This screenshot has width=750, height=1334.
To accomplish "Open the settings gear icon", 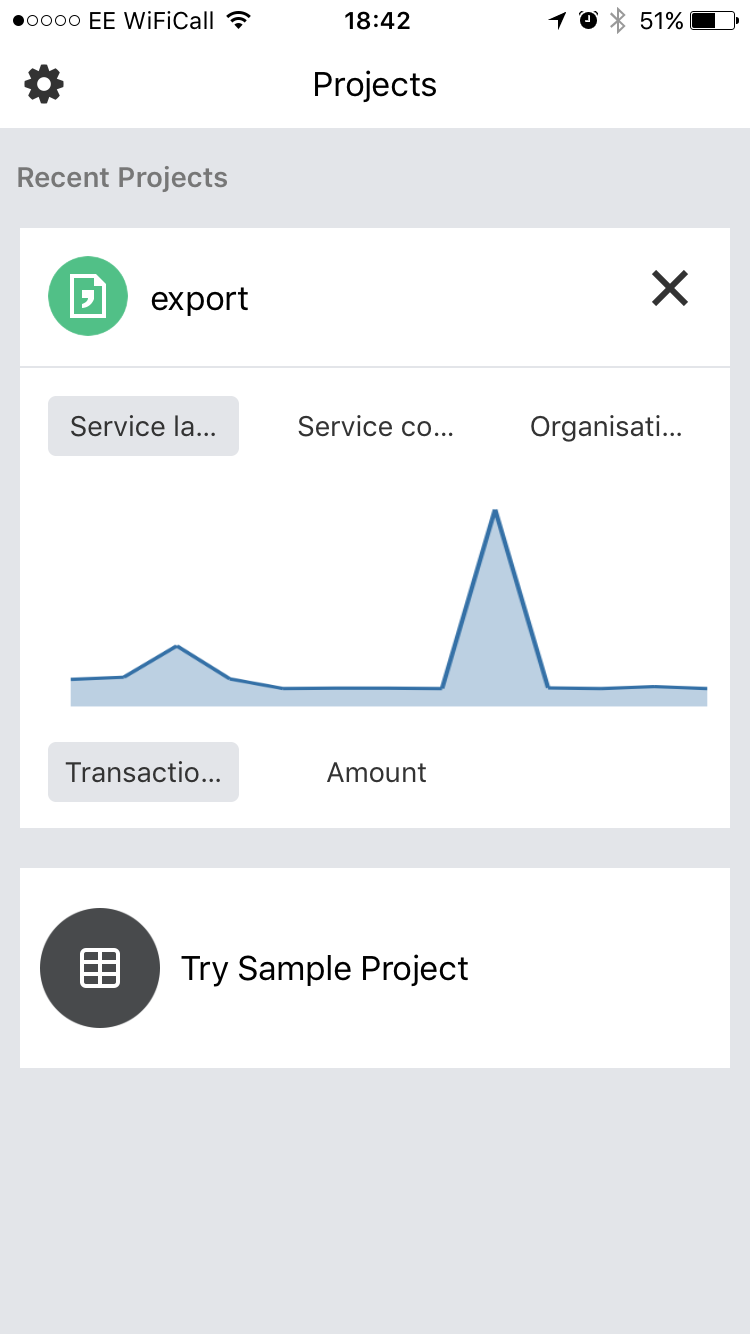I will coord(44,84).
